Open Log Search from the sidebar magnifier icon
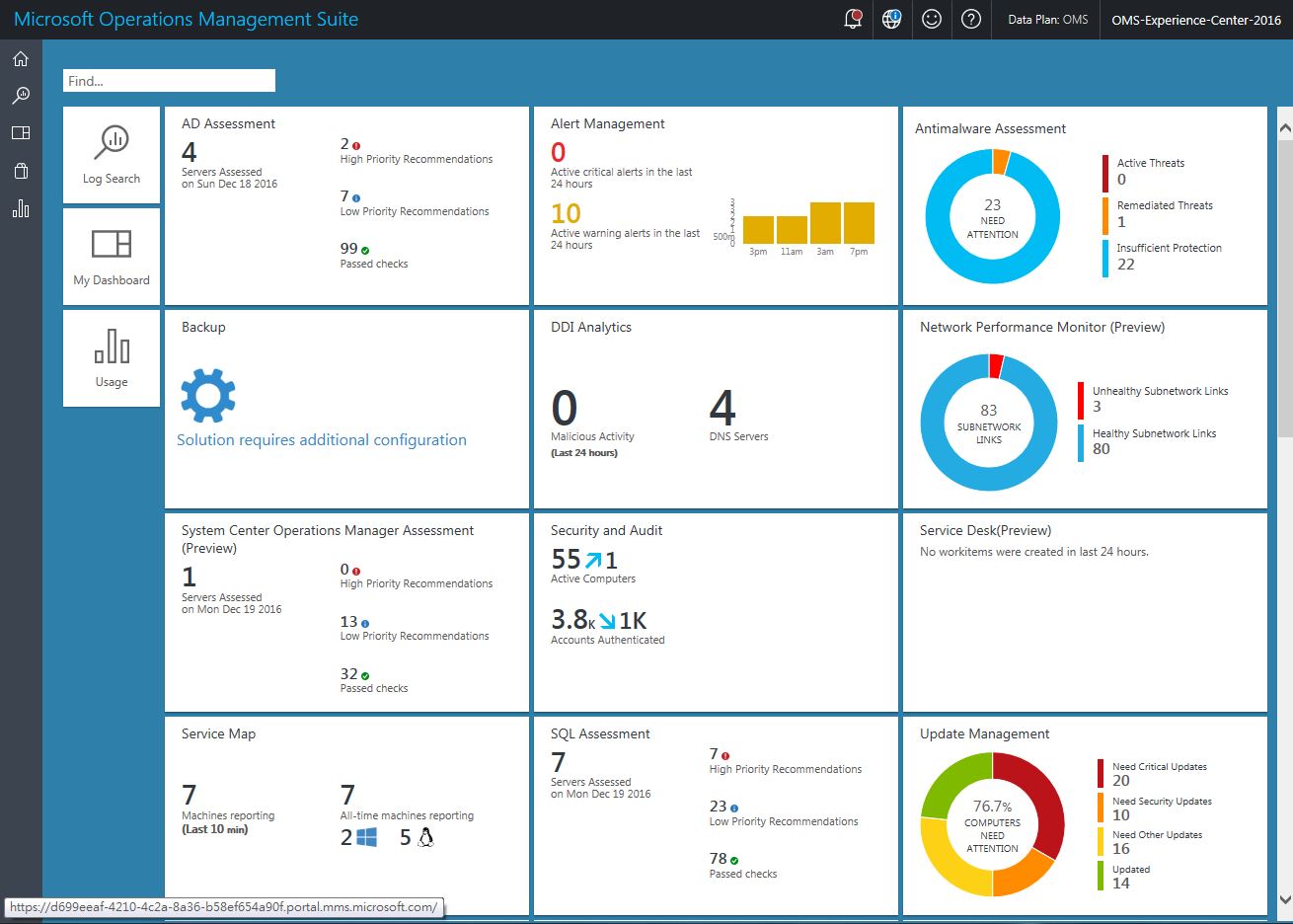 click(20, 95)
